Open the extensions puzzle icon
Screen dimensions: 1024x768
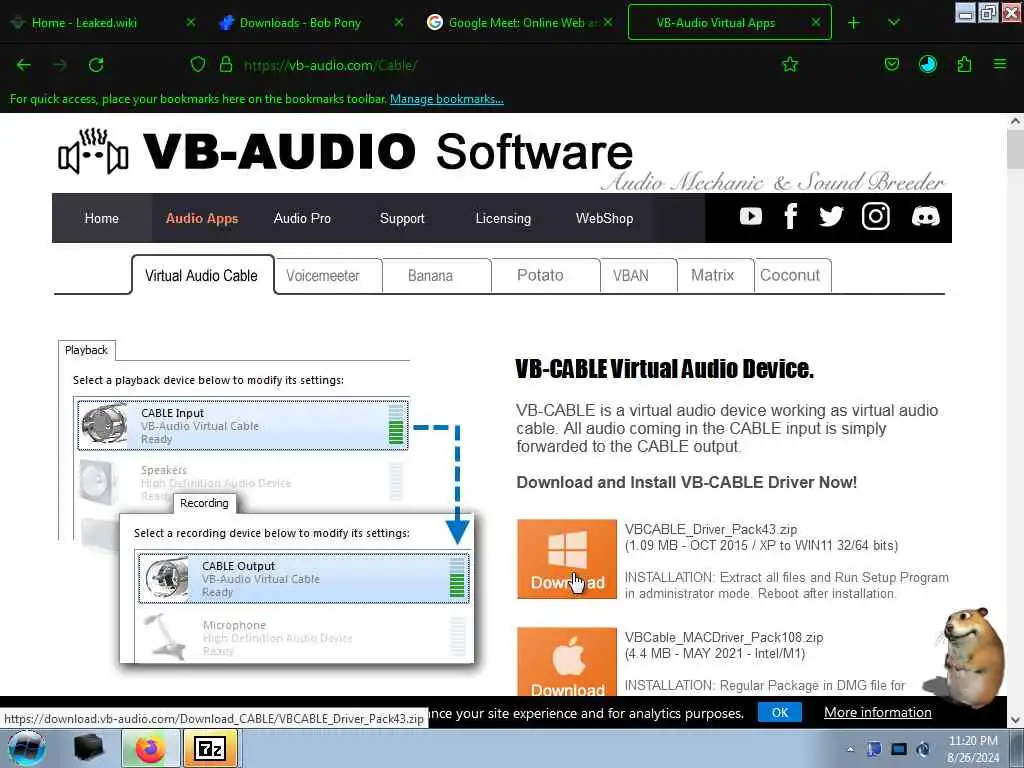tap(964, 64)
